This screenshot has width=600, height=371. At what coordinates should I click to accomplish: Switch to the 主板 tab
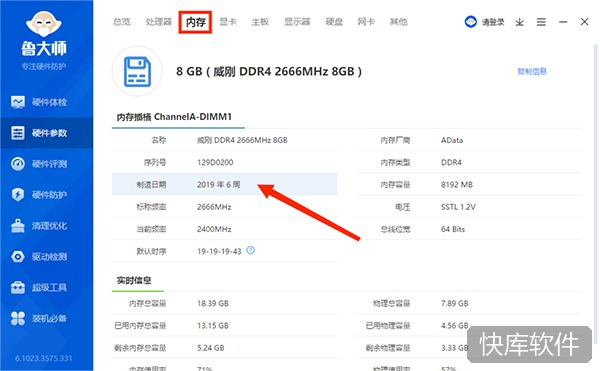(260, 22)
